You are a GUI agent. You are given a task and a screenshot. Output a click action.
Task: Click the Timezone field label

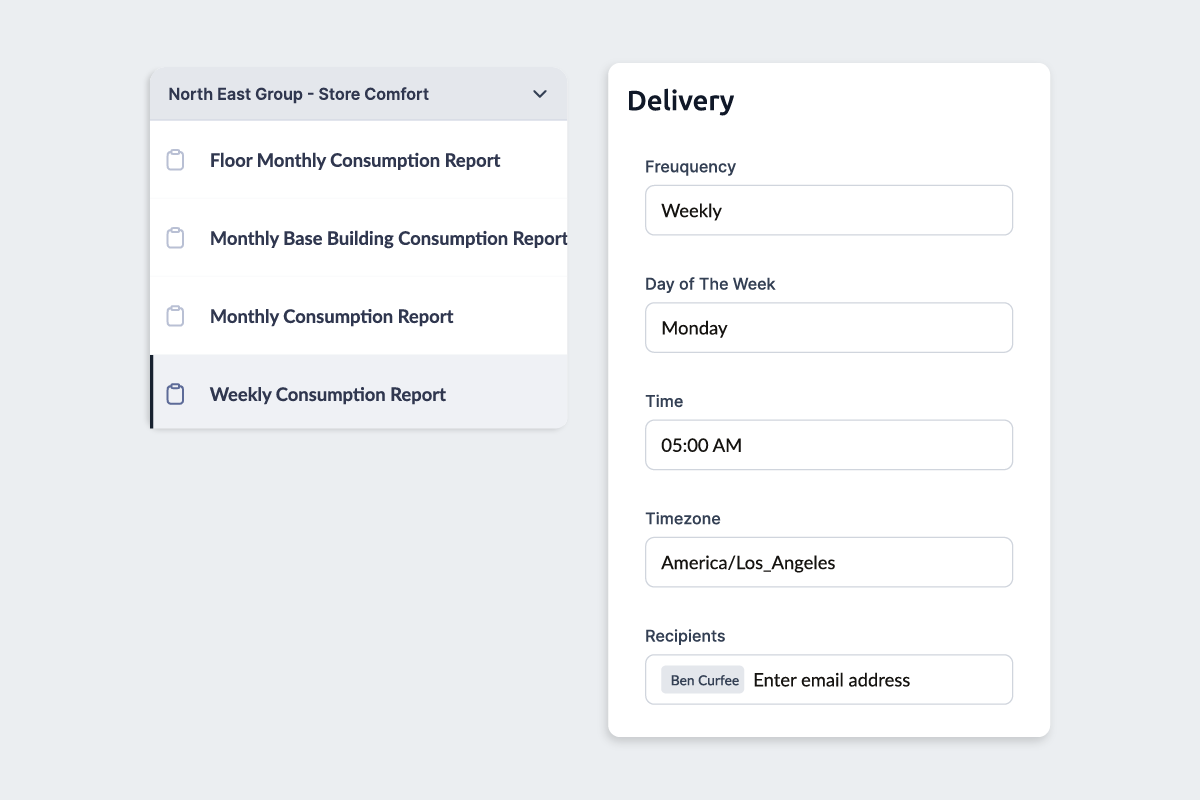[682, 518]
